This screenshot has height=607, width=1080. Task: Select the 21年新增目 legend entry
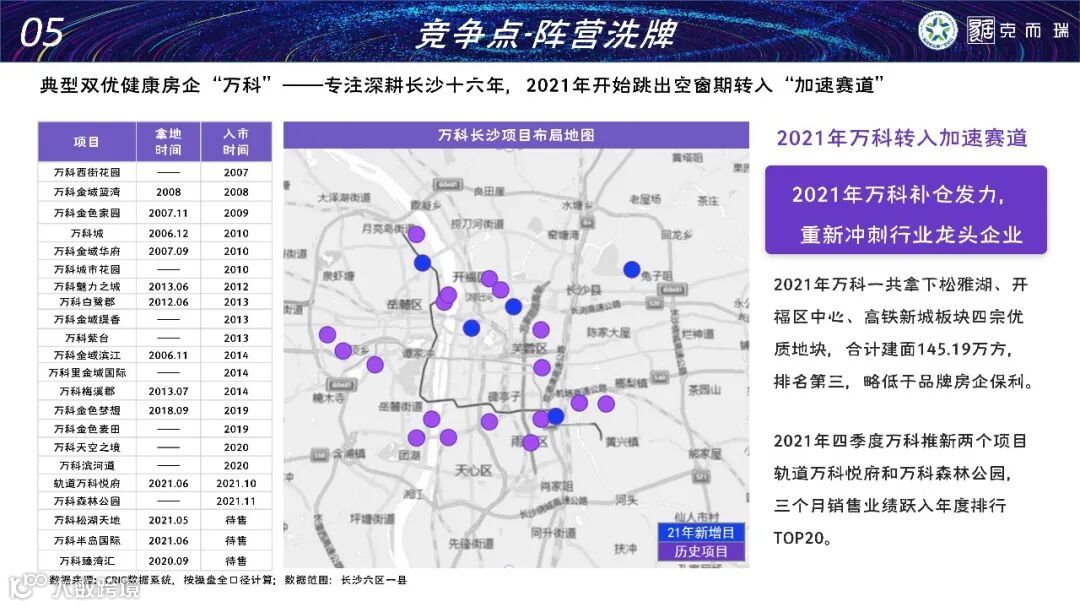point(700,532)
